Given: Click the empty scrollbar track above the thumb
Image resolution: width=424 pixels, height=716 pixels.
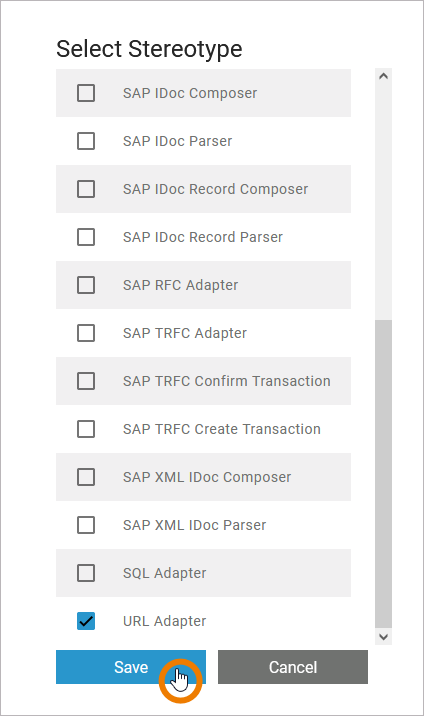Looking at the screenshot, I should coord(383,201).
